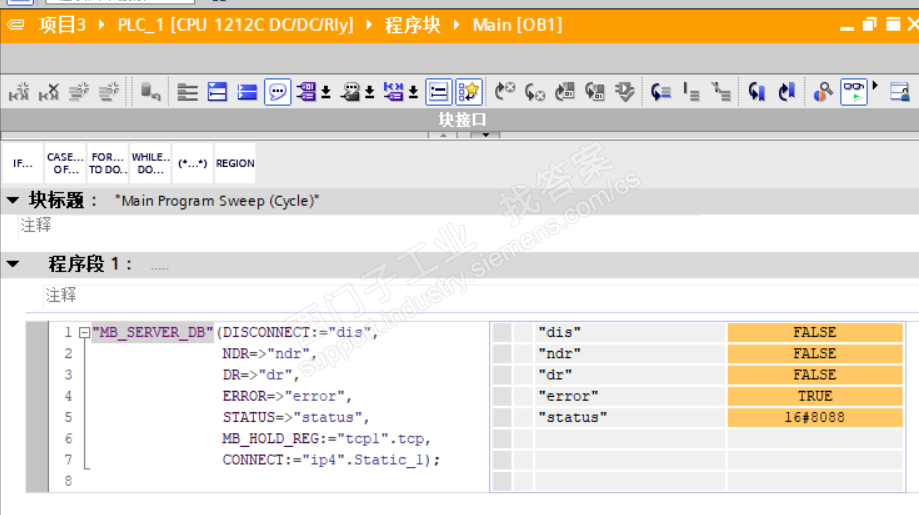Toggle network comments display icon
919x515 pixels.
(x=438, y=92)
